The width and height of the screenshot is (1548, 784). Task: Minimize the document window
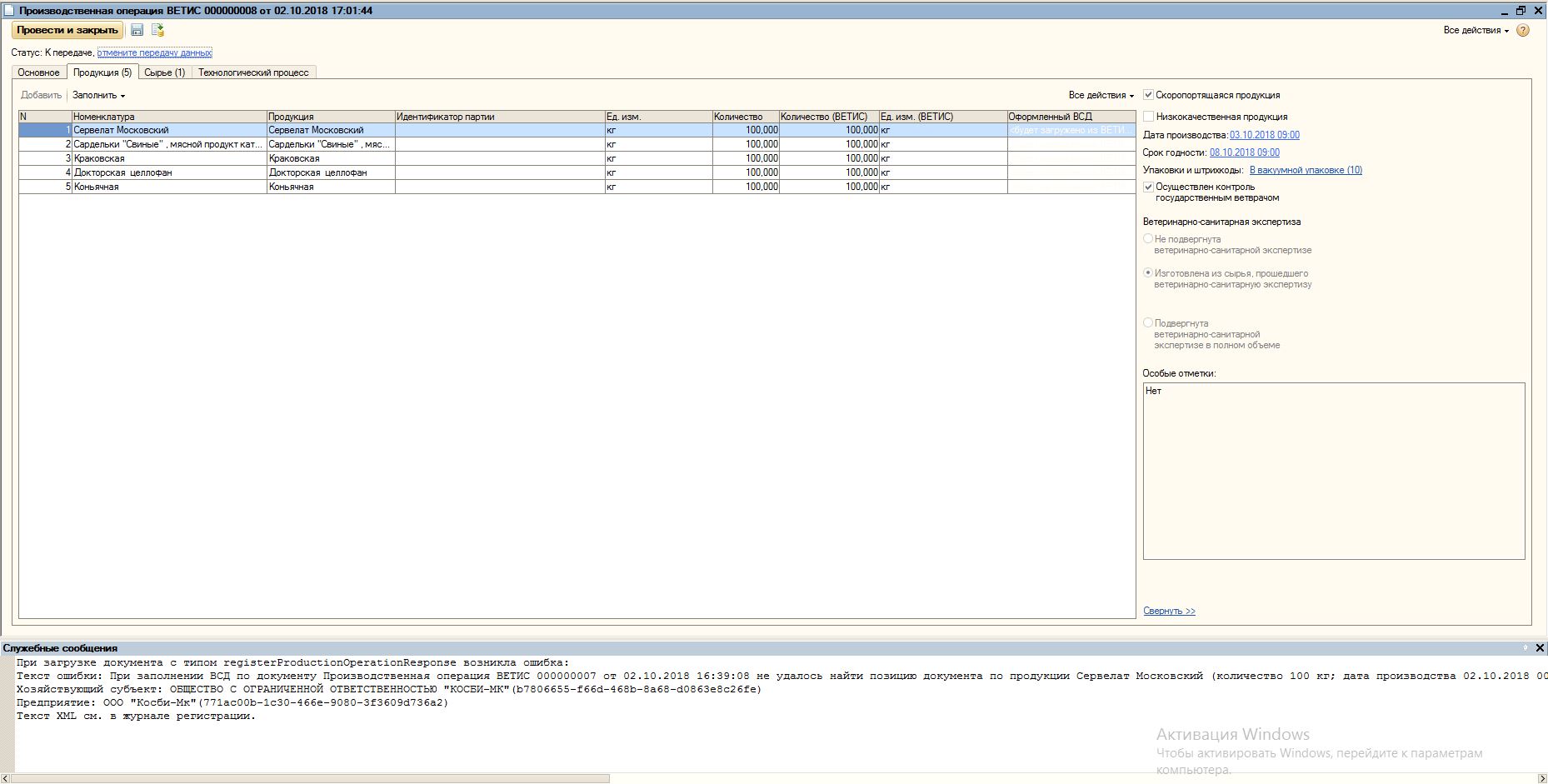tap(1505, 11)
